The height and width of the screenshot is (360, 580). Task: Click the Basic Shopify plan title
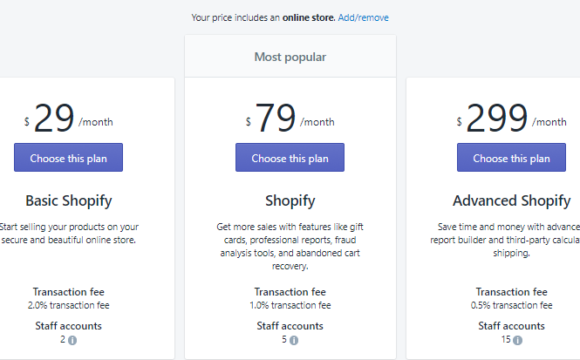tap(68, 201)
